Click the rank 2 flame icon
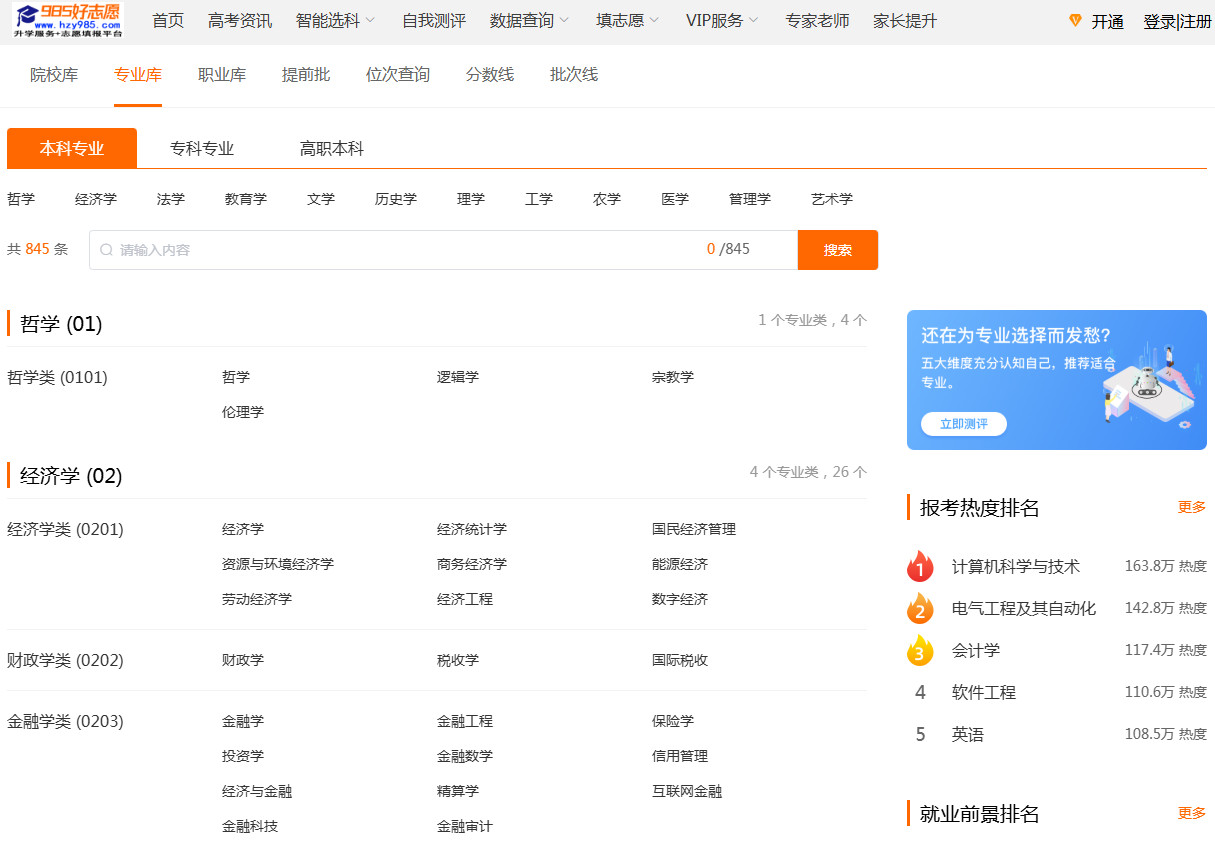 pos(920,608)
